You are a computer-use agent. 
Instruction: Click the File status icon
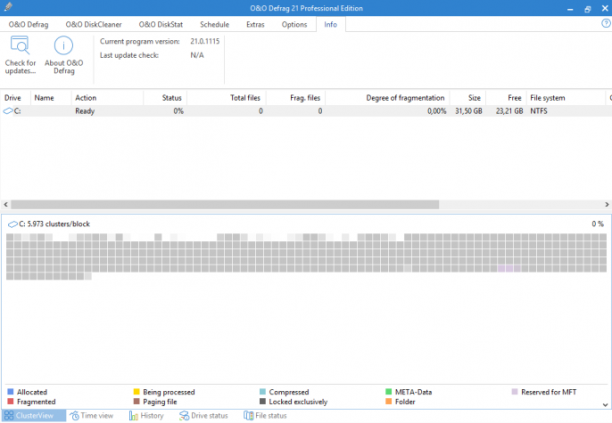pyautogui.click(x=248, y=416)
